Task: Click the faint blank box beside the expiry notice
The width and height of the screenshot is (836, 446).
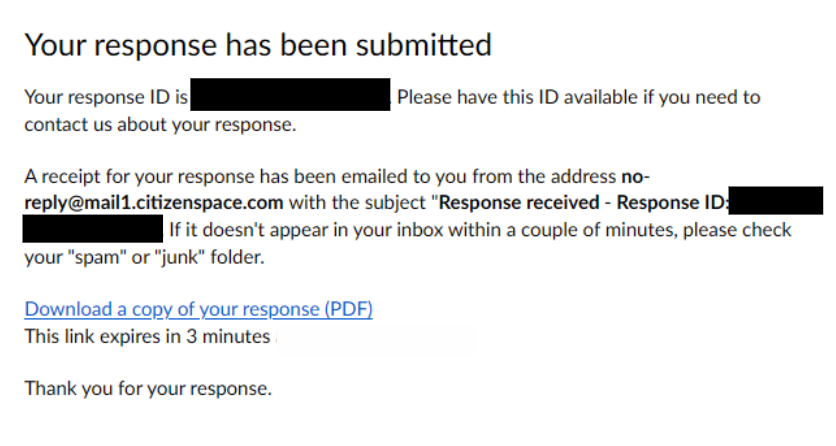Action: pyautogui.click(x=376, y=338)
